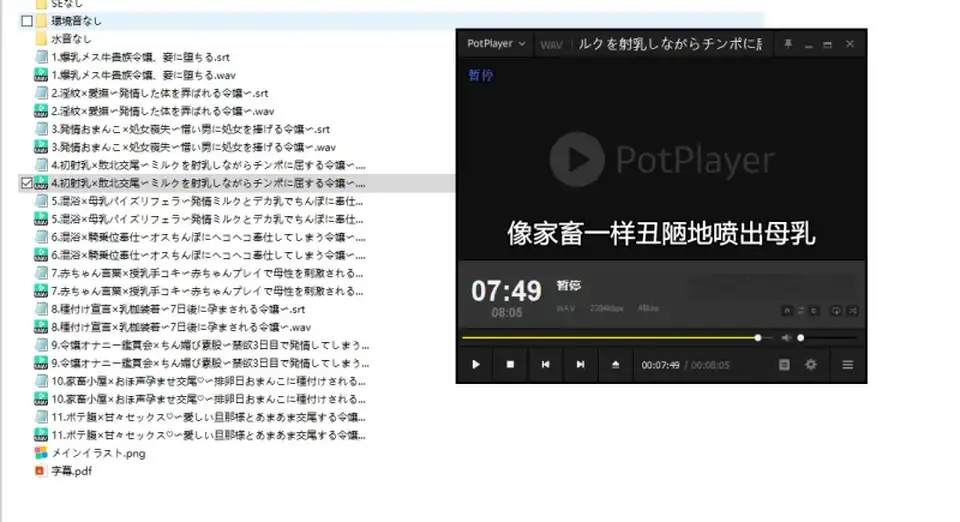Click the track 9 document-style file icon
Viewport: 960px width, 522px height.
[x=41, y=345]
